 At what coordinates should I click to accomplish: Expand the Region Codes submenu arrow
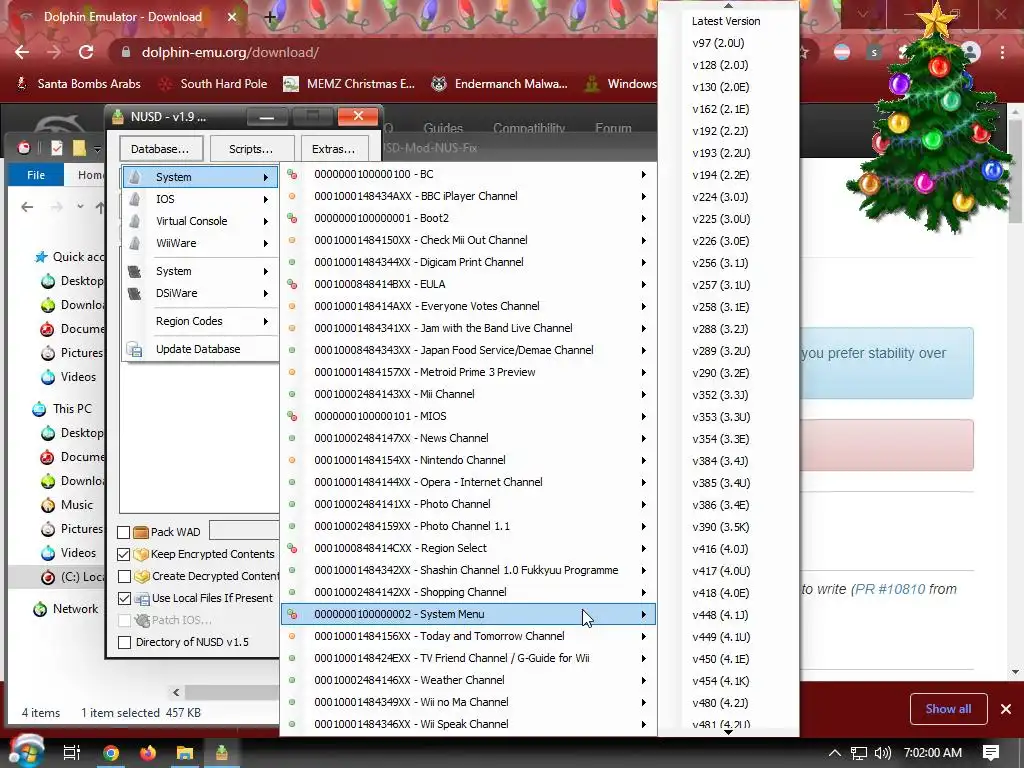coord(266,321)
